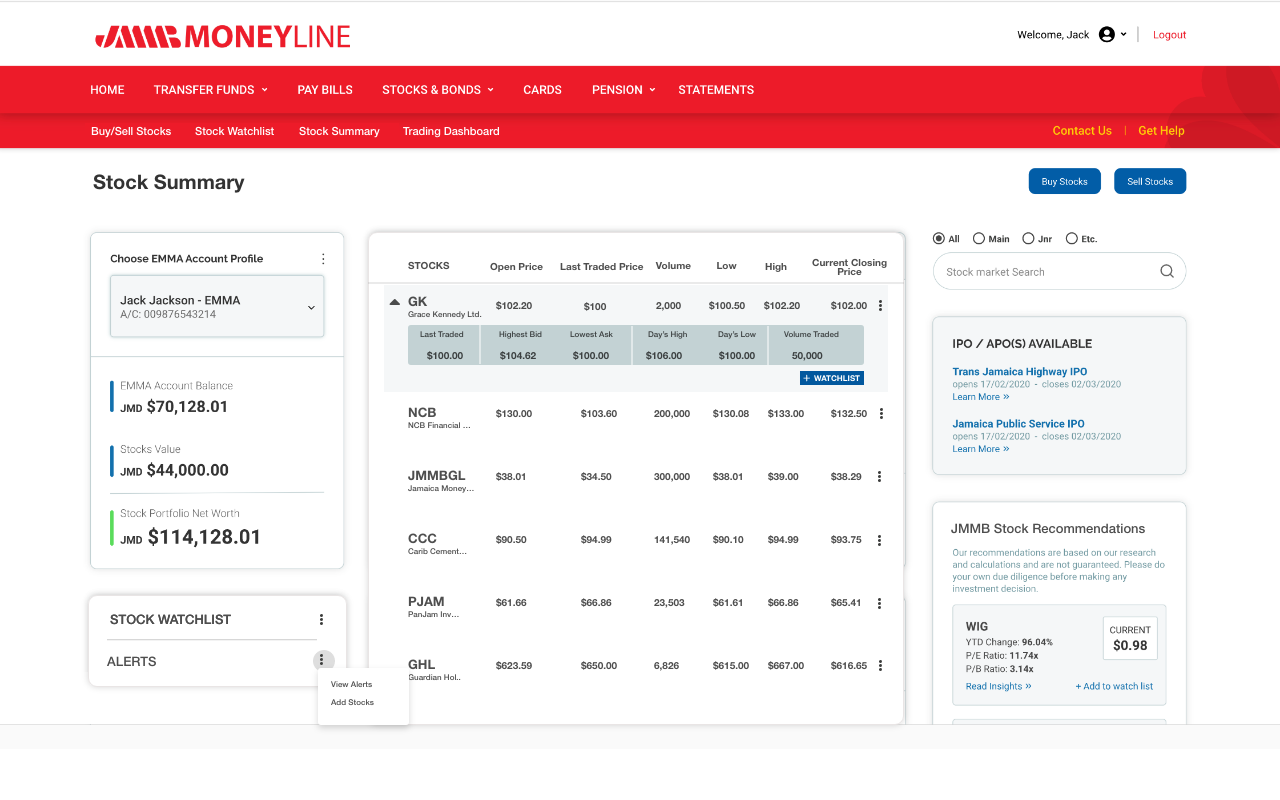Viewport: 1280px width, 800px height.
Task: Open the Pay Bills menu item
Action: pyautogui.click(x=325, y=90)
